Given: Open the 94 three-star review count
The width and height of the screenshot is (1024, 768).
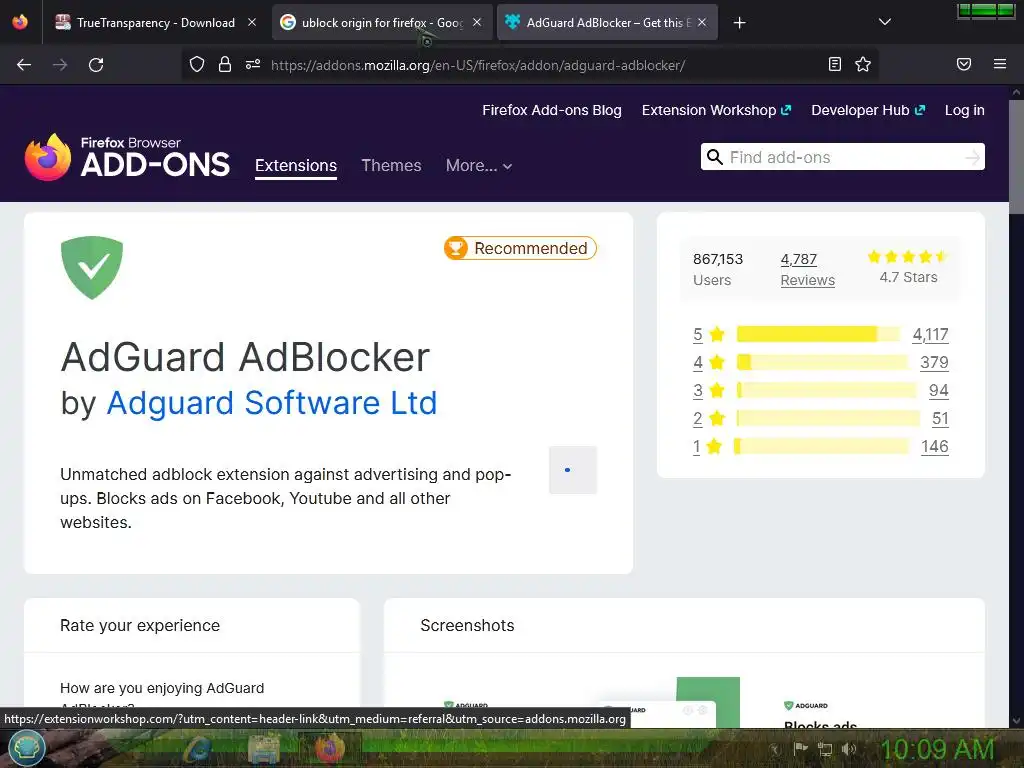Looking at the screenshot, I should (938, 391).
